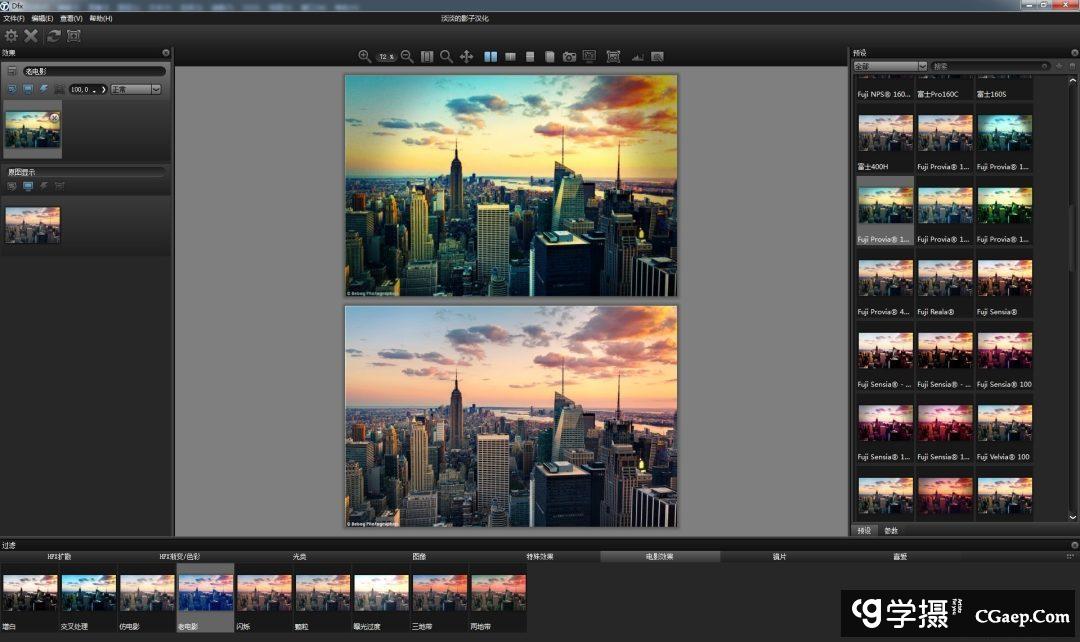1080x642 pixels.
Task: Click the settings gear icon in top toolbar
Action: pyautogui.click(x=11, y=36)
